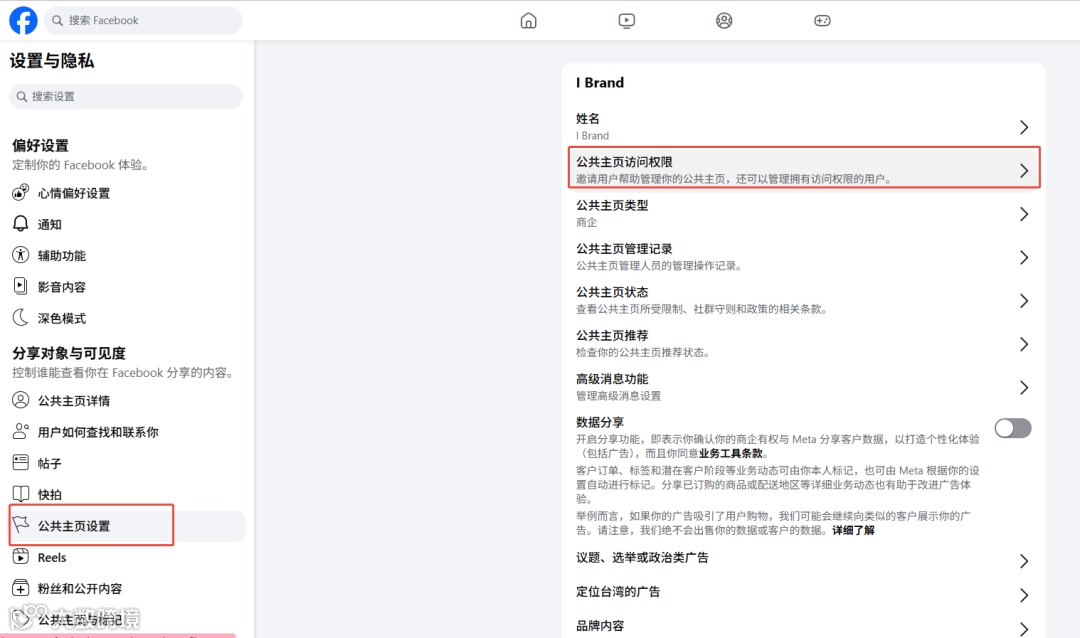Screen dimensions: 1080x638
Task: Click the moon icon beside 深色模式
Action: (21, 318)
